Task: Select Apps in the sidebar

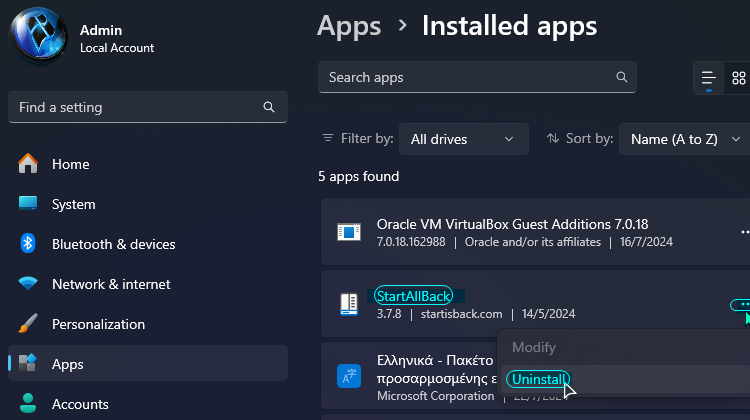Action: point(148,364)
